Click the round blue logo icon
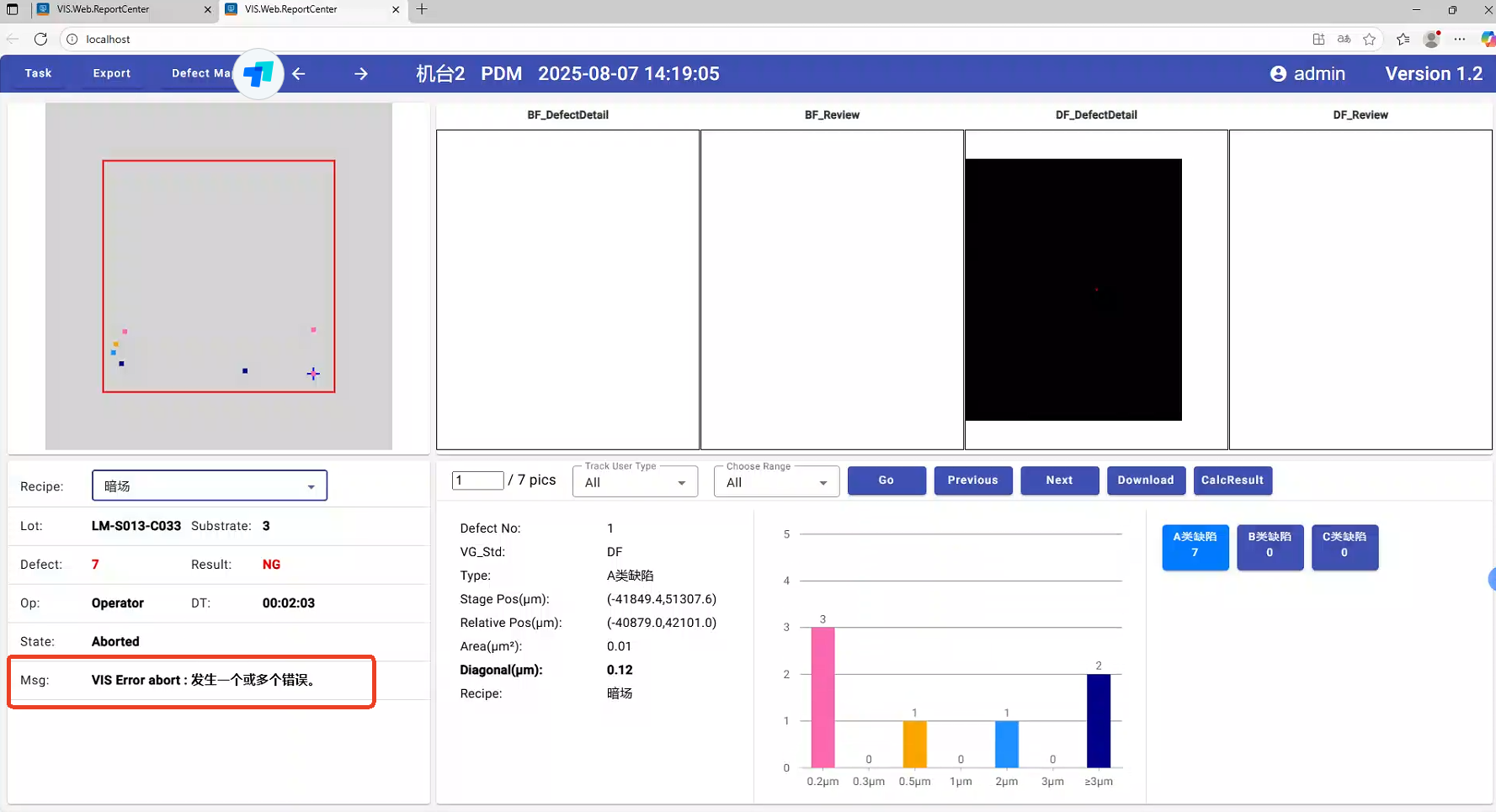Viewport: 1496px width, 812px height. click(x=258, y=74)
